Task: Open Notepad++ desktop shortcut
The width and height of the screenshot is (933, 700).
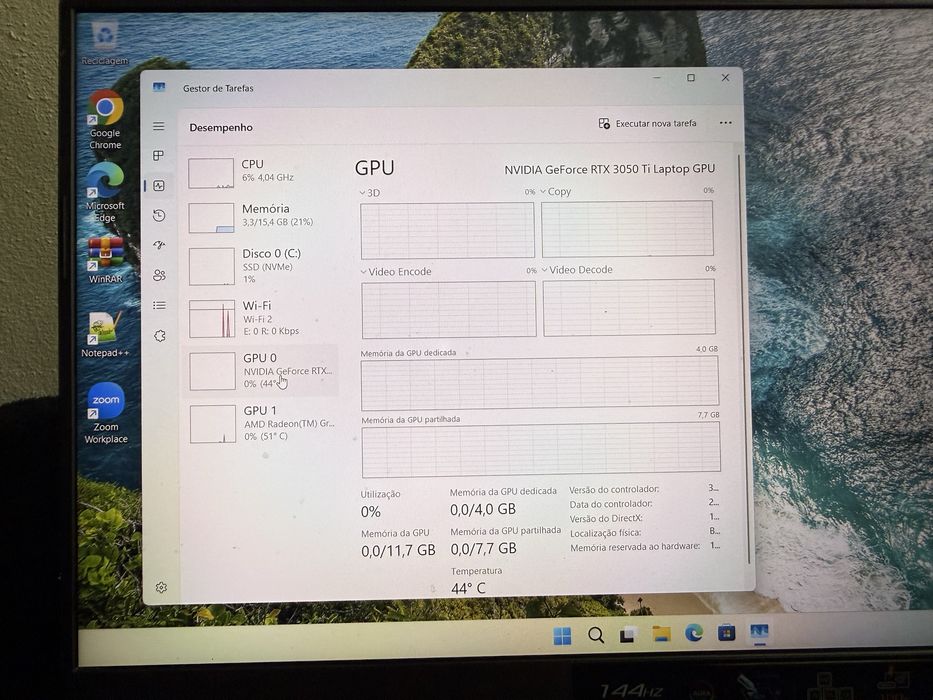Action: (105, 335)
